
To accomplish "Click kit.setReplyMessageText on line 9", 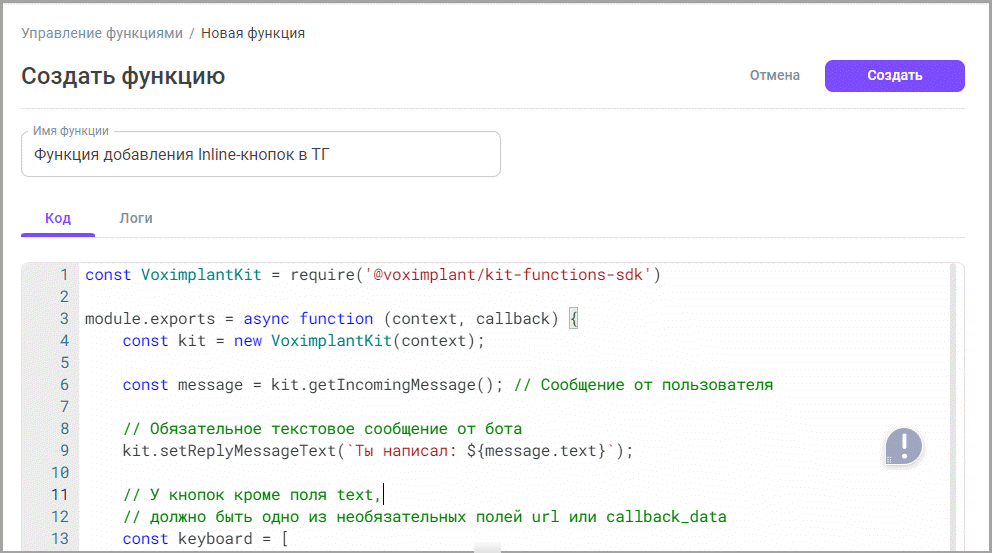I will tap(229, 451).
